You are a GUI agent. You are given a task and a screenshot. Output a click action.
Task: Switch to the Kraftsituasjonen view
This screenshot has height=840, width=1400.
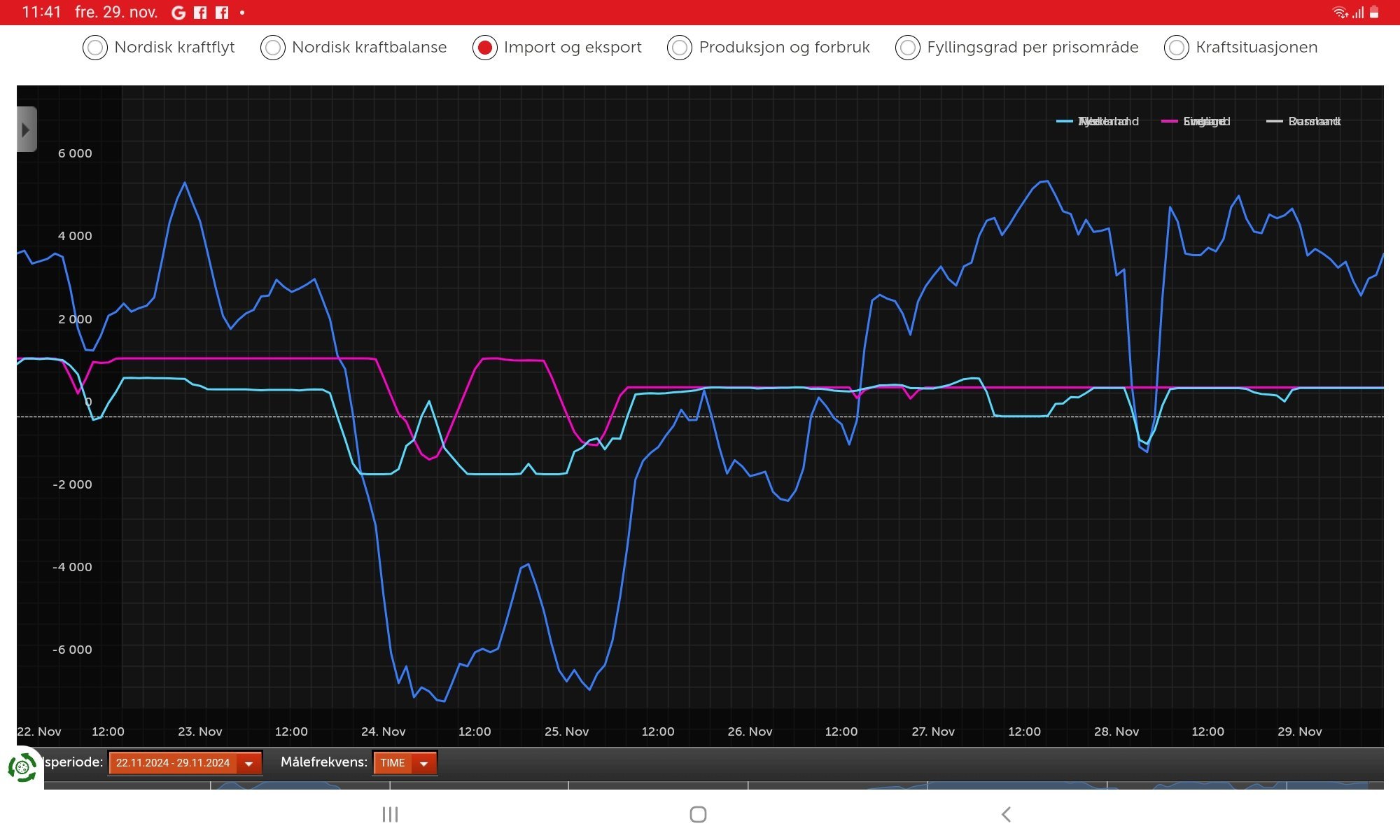(x=1177, y=48)
